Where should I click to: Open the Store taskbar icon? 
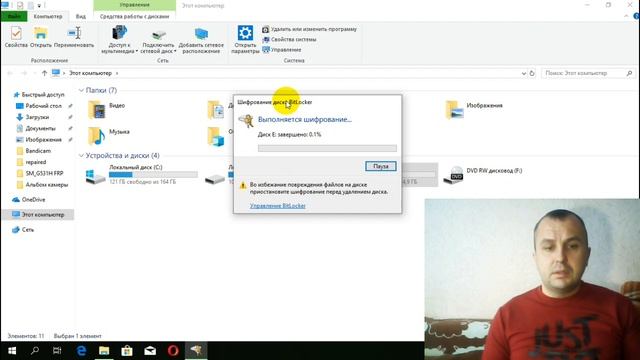tap(127, 351)
